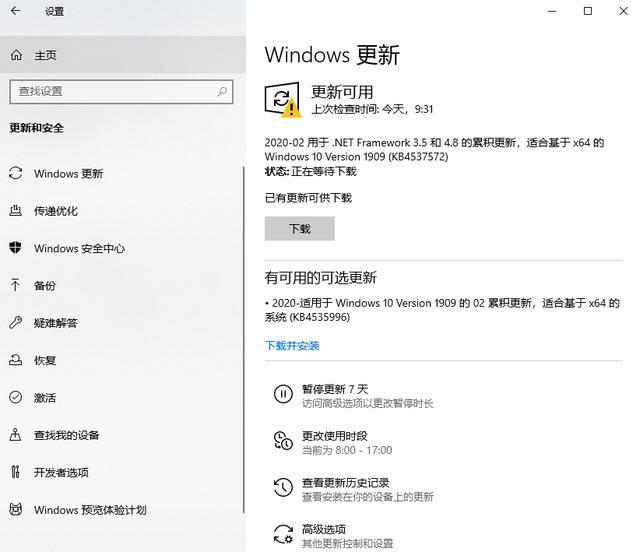640x552 pixels.
Task: Click the 查找我的设备 locator icon
Action: (x=16, y=434)
